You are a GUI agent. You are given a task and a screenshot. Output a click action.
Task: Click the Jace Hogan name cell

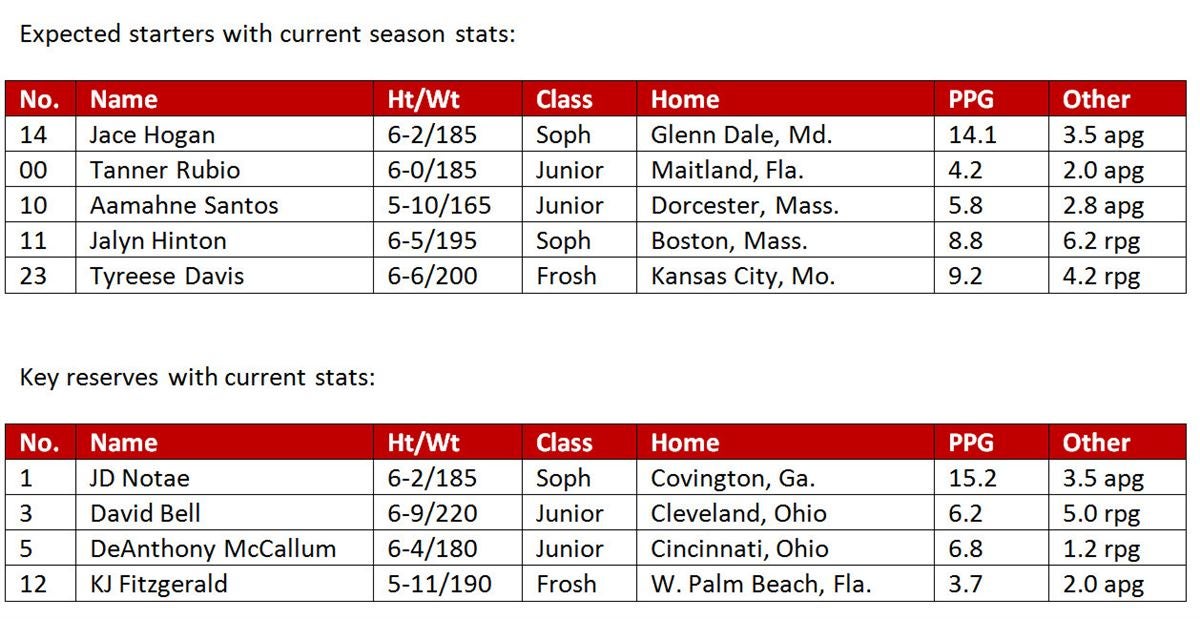pyautogui.click(x=225, y=135)
